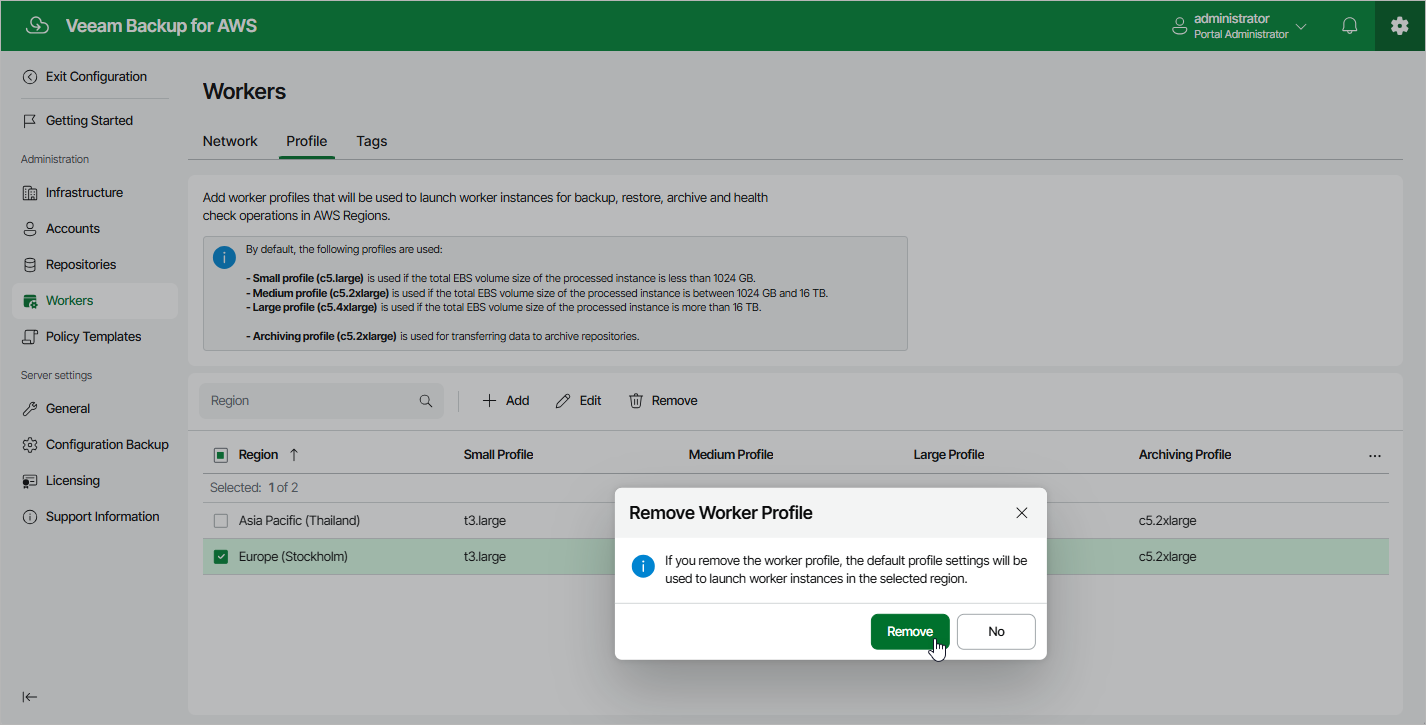The width and height of the screenshot is (1426, 725).
Task: Click the Getting Started flag icon
Action: [x=30, y=121]
